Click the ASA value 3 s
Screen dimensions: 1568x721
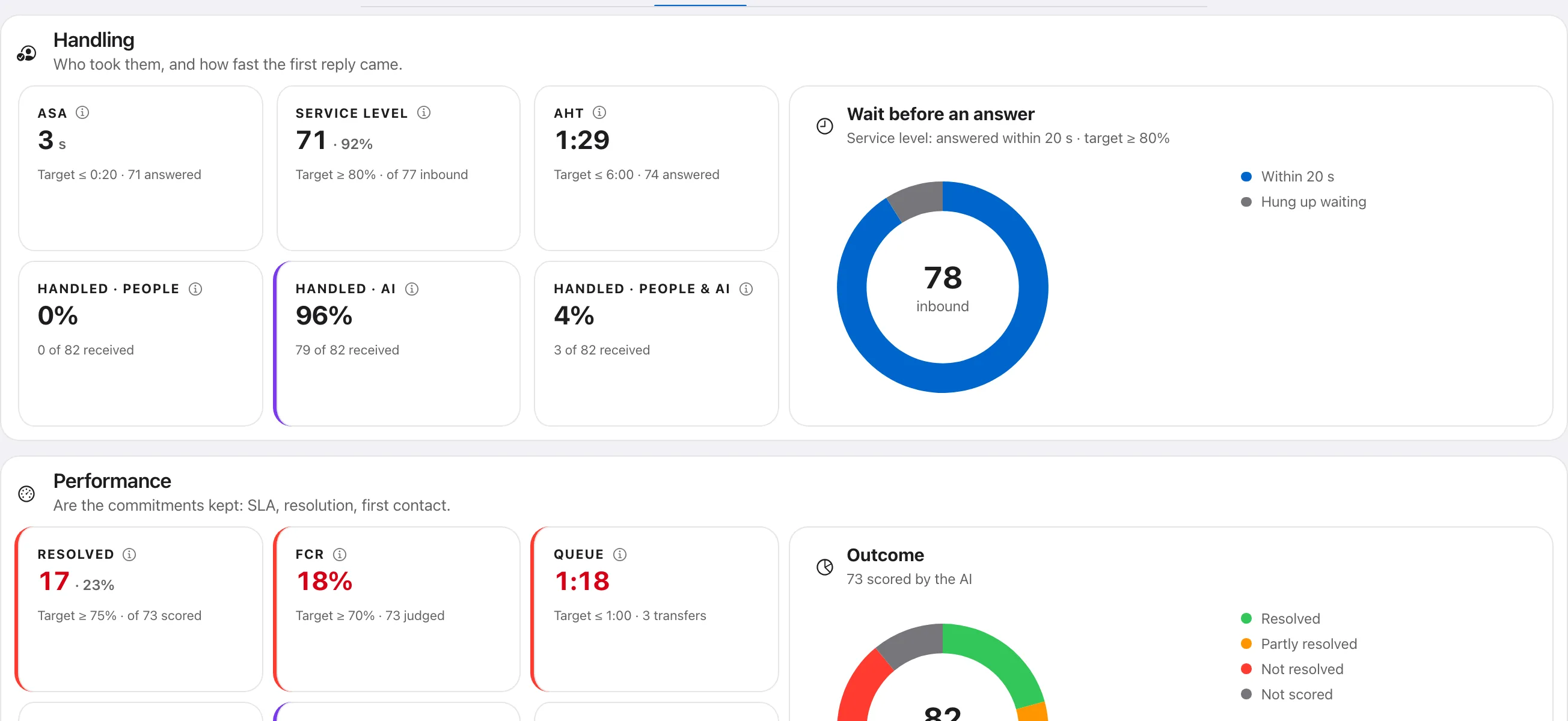[x=52, y=141]
